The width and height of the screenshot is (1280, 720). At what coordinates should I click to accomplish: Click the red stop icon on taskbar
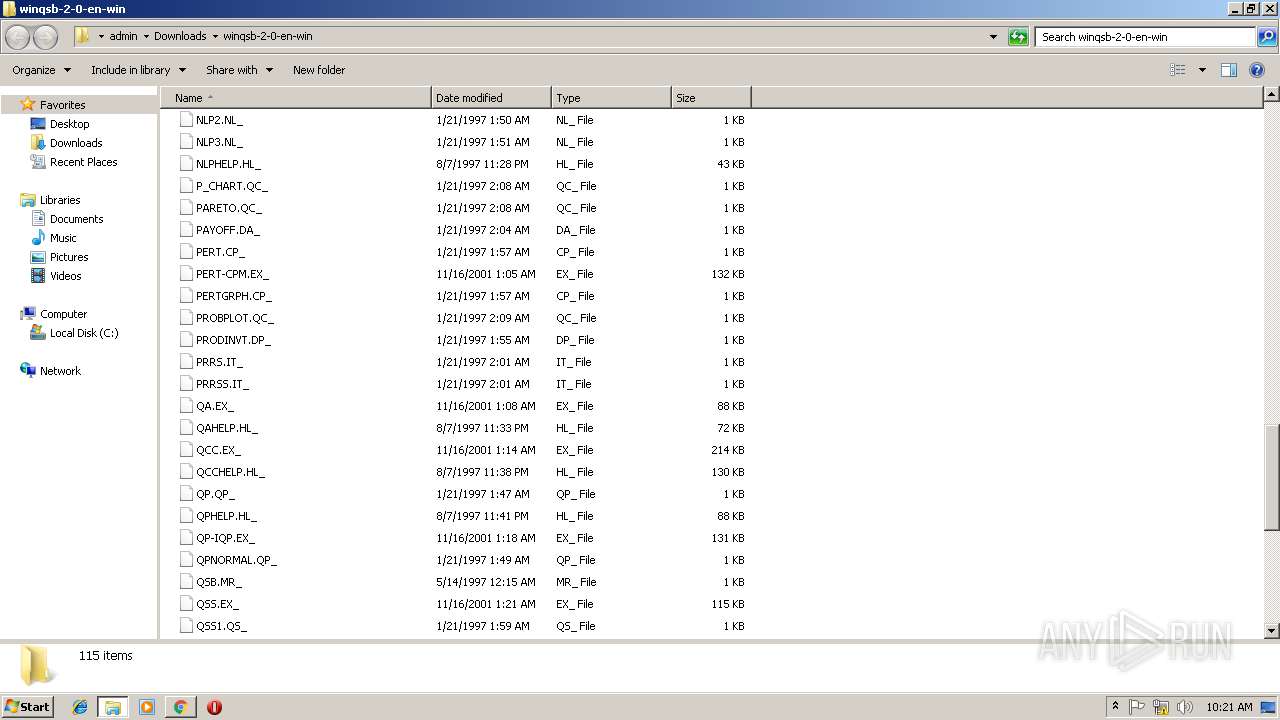214,707
